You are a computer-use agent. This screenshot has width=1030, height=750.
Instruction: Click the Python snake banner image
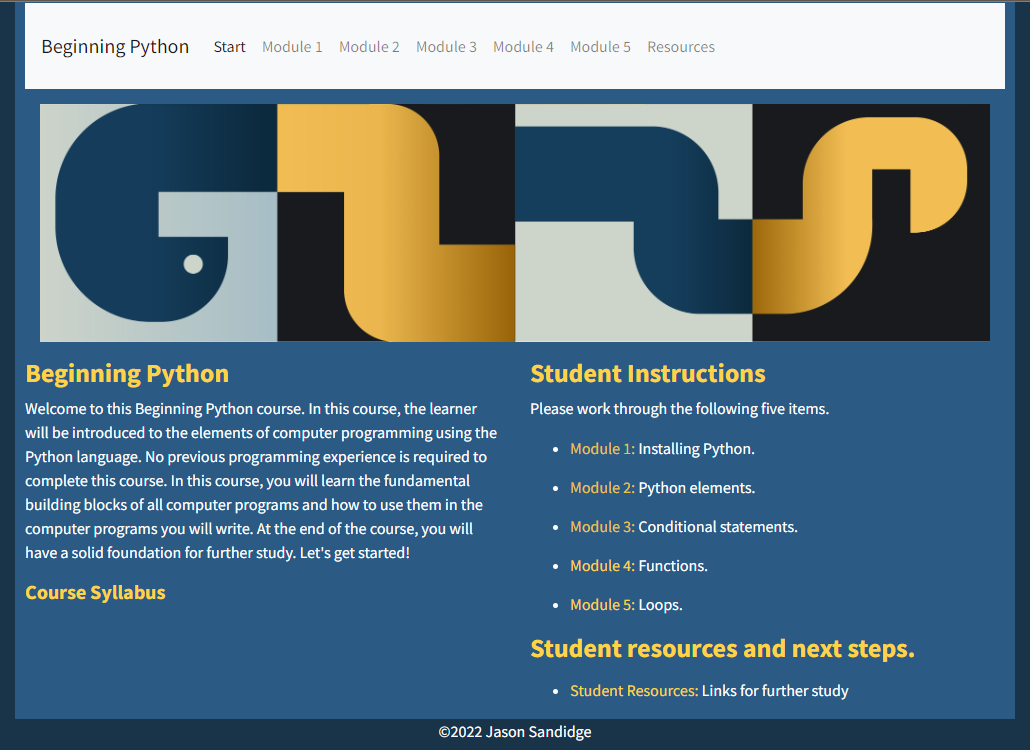pyautogui.click(x=515, y=223)
